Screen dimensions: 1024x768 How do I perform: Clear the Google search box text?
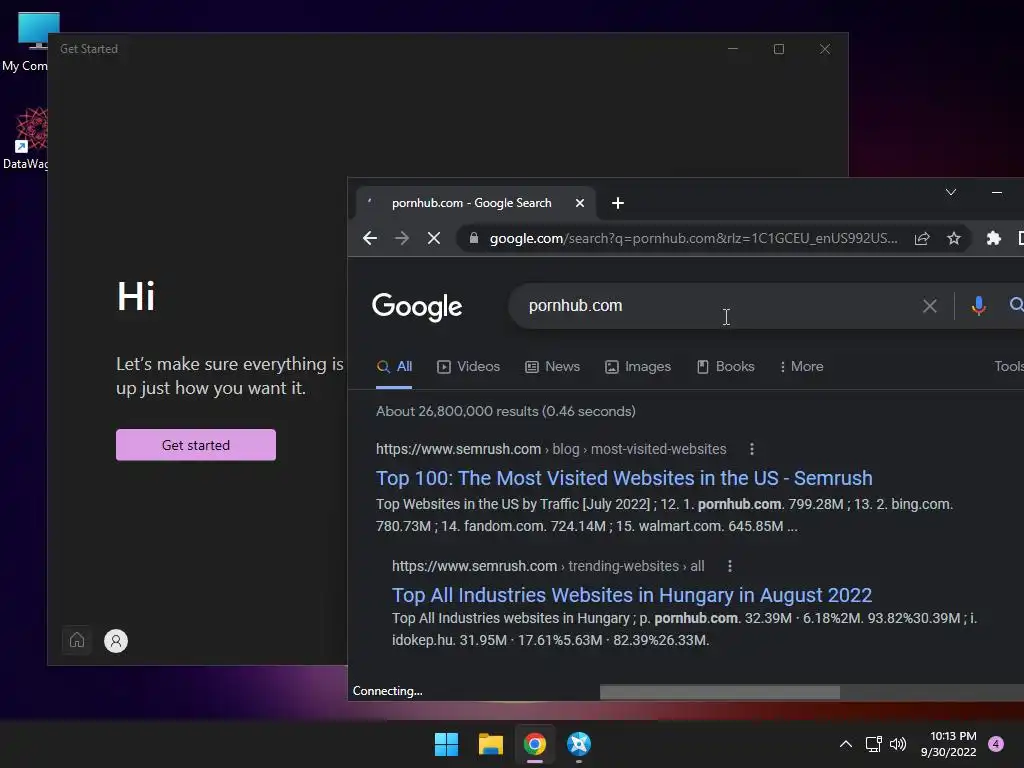click(x=929, y=306)
